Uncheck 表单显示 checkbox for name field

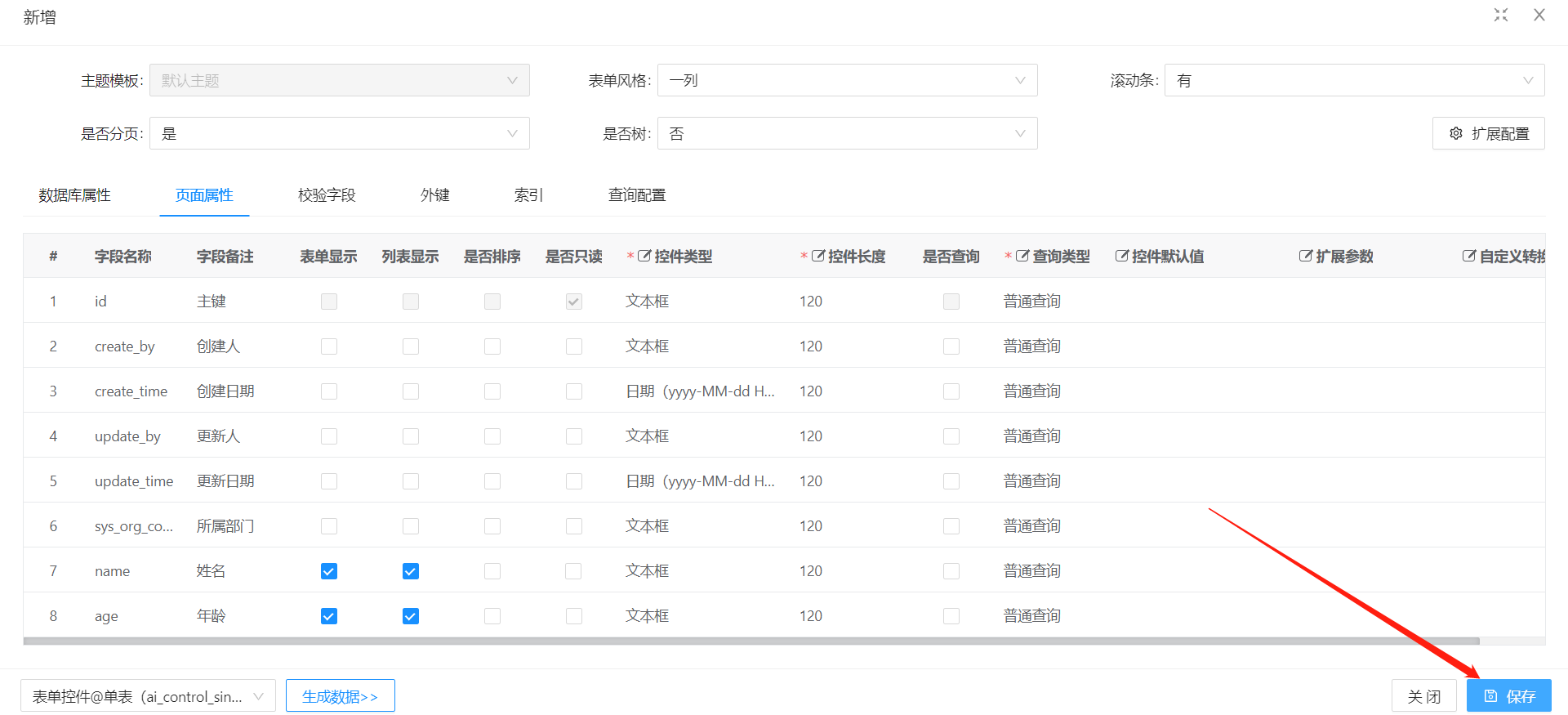[329, 571]
